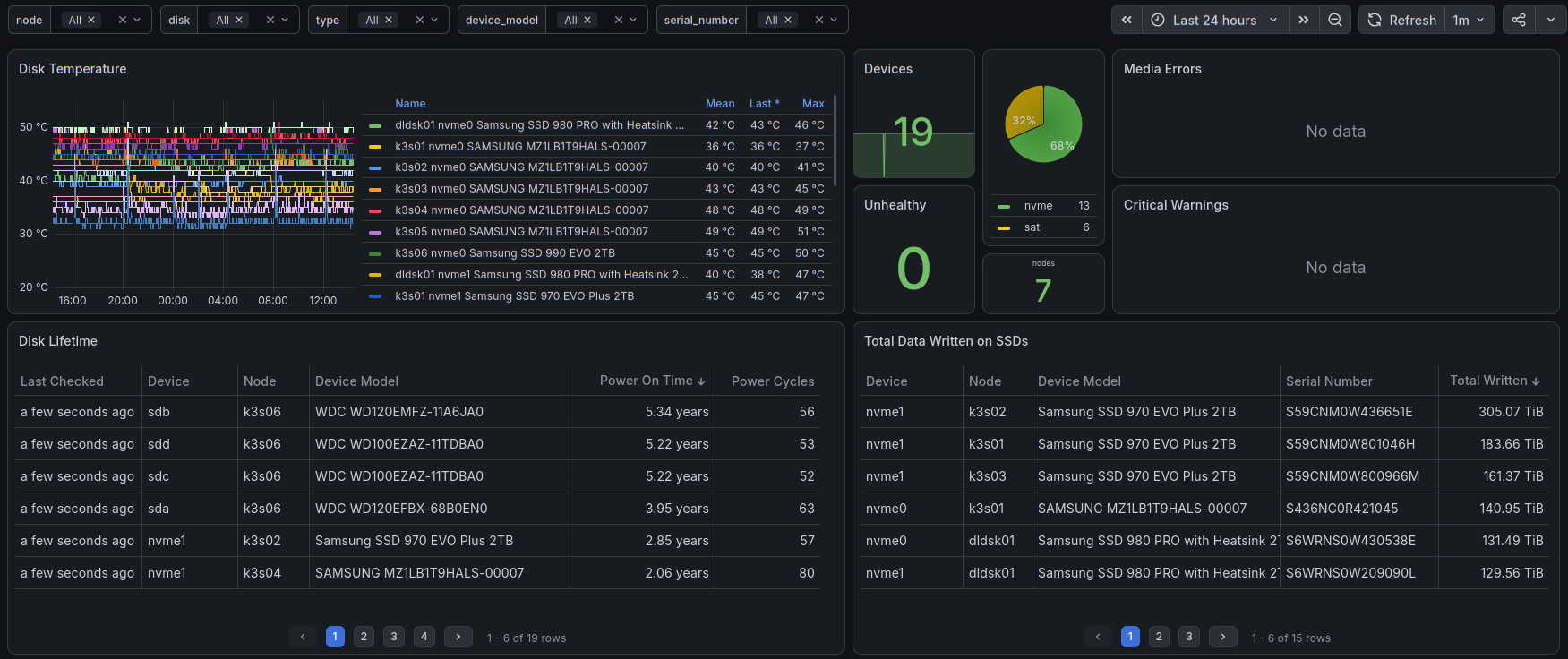Shift time range backward with double-left arrows
Screen dimensions: 1568x659
(x=1127, y=20)
